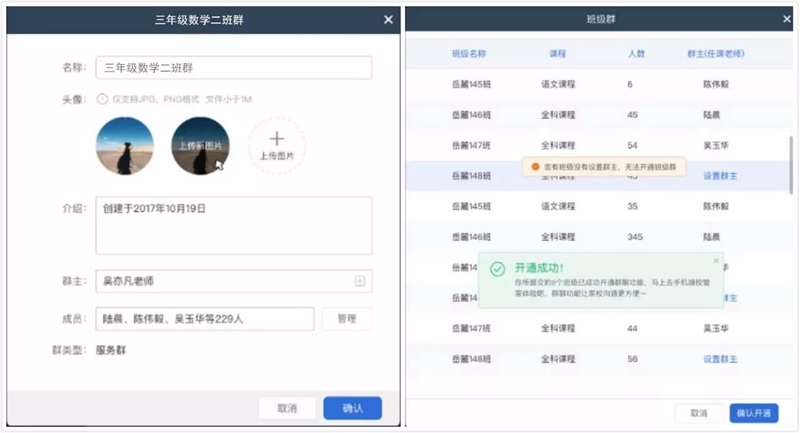
Task: Cancel the group edit dialog with 取消
Action: click(287, 408)
